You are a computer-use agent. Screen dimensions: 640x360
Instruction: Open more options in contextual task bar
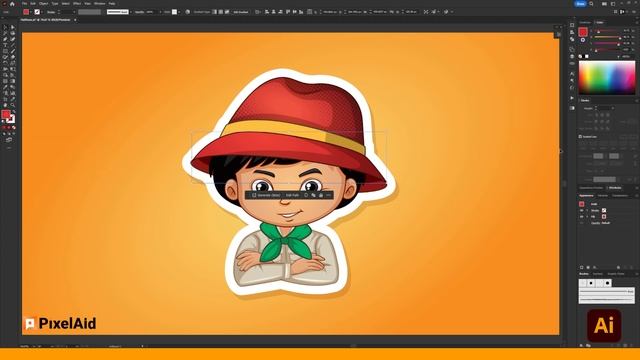(329, 196)
